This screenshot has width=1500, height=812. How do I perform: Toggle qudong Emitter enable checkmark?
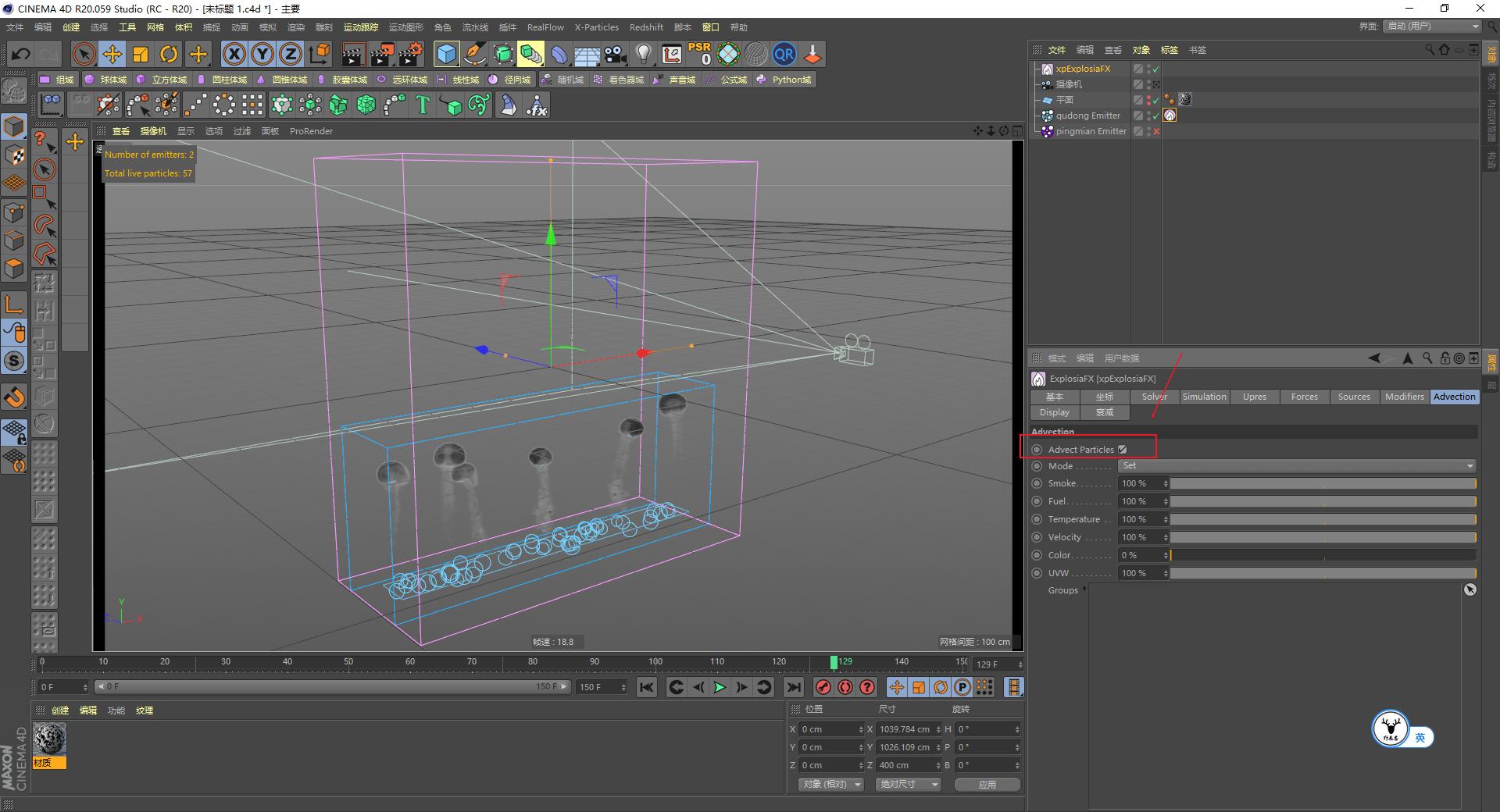coord(1155,115)
